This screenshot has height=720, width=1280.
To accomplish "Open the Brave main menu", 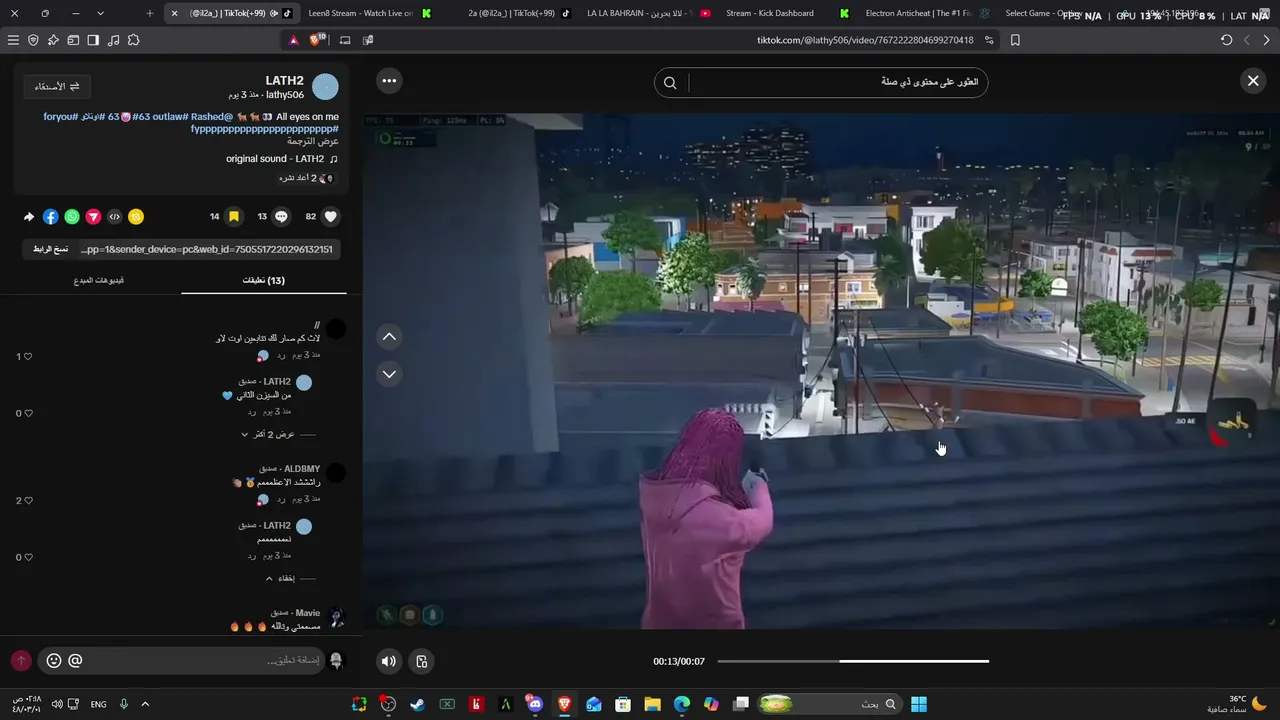I will click(13, 40).
